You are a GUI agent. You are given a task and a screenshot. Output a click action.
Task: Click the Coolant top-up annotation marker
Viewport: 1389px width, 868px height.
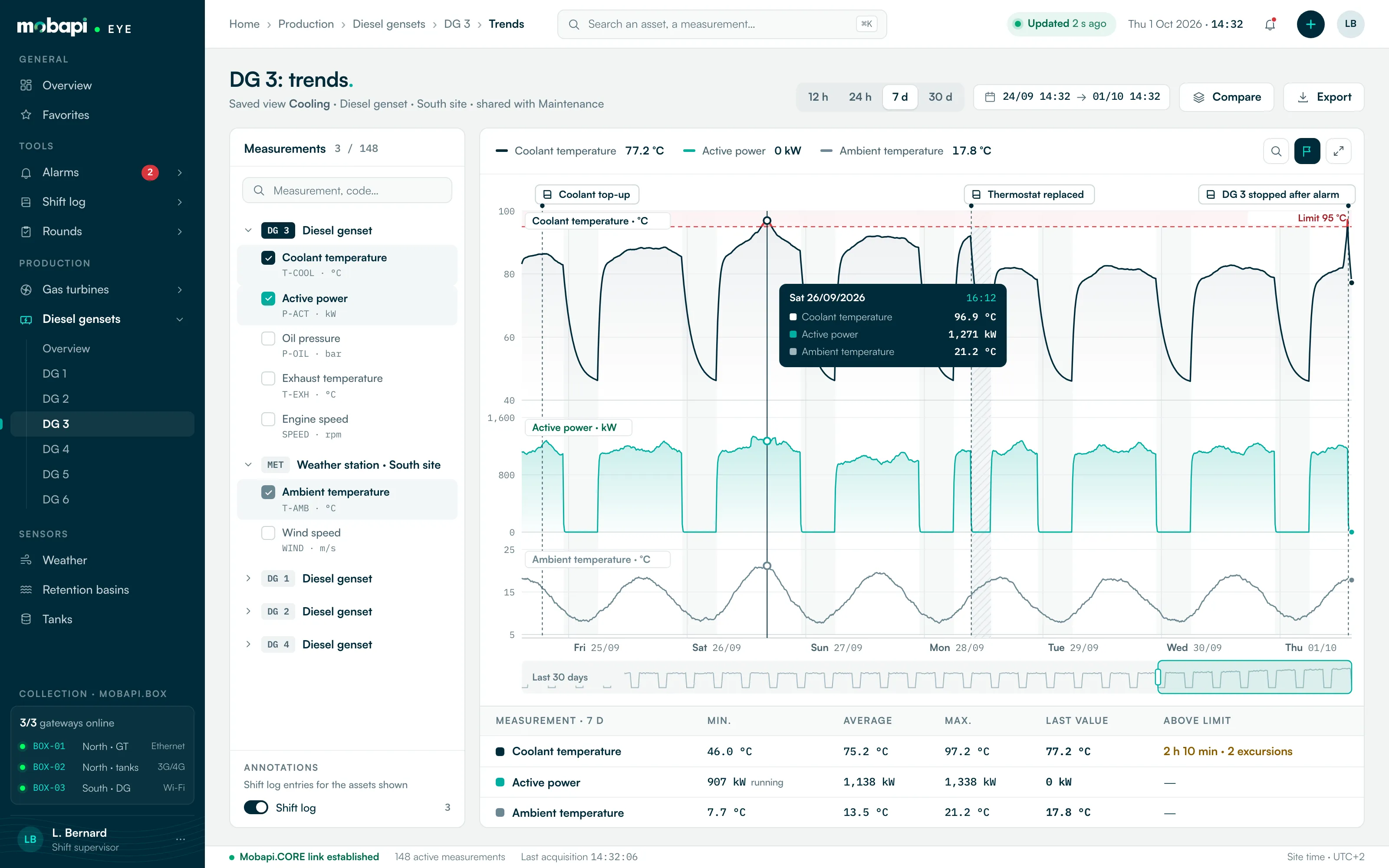click(587, 194)
